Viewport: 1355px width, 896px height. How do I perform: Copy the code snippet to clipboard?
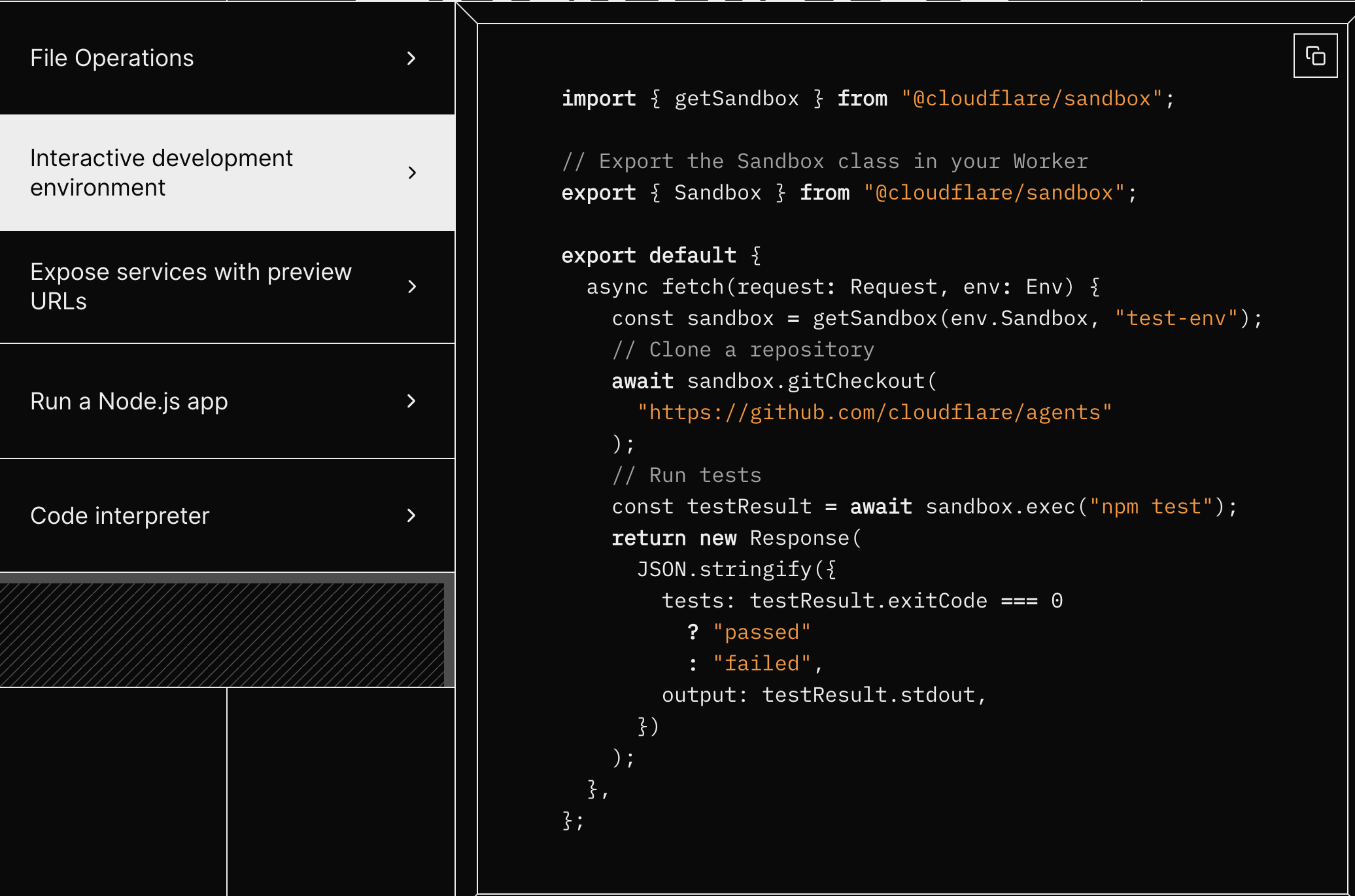coord(1315,56)
